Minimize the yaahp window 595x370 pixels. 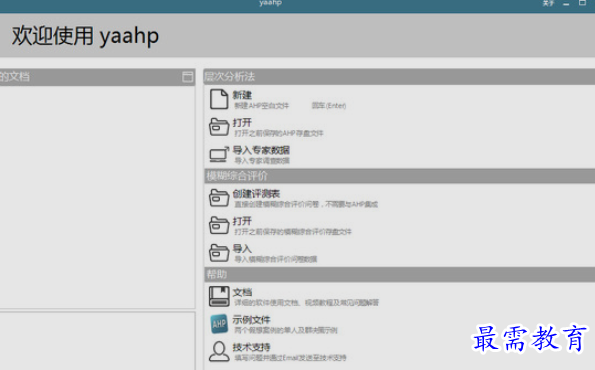point(566,4)
